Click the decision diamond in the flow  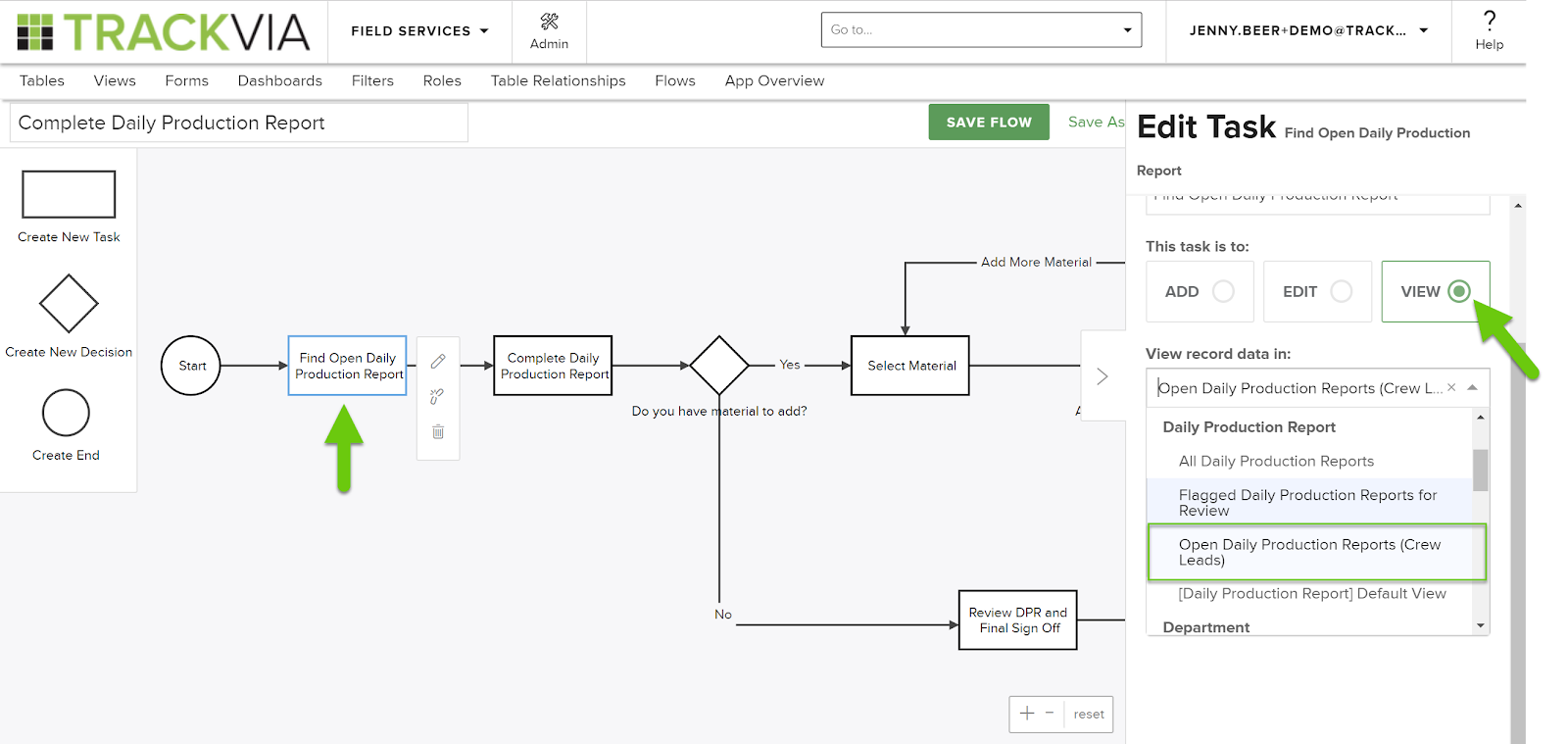pyautogui.click(x=719, y=366)
